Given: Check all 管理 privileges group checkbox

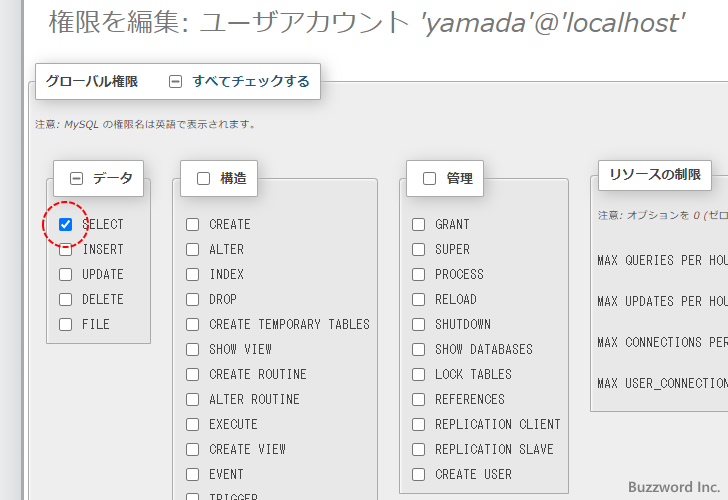Looking at the screenshot, I should (x=430, y=179).
